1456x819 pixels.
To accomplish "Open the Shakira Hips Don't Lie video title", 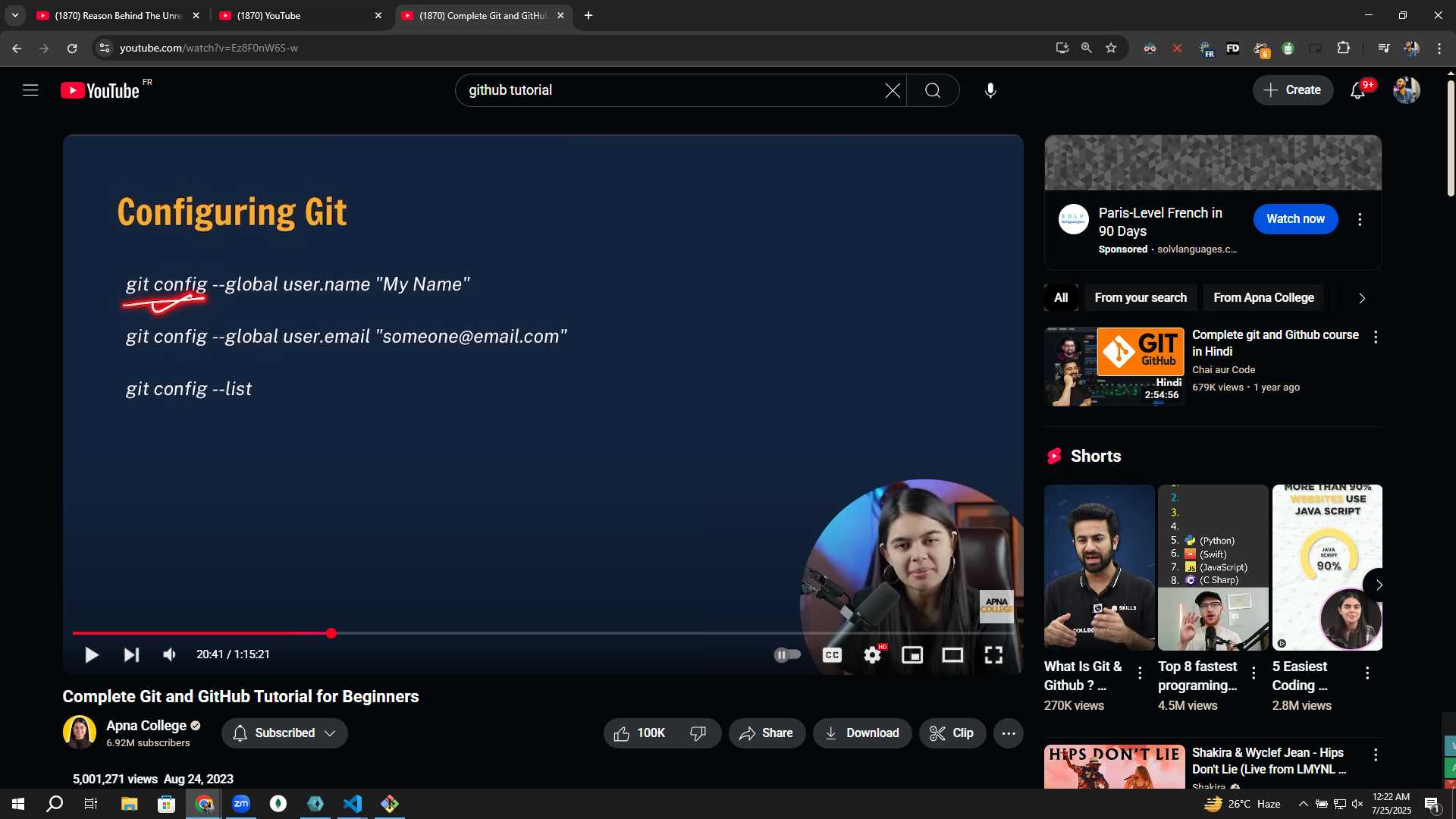I will (1269, 761).
